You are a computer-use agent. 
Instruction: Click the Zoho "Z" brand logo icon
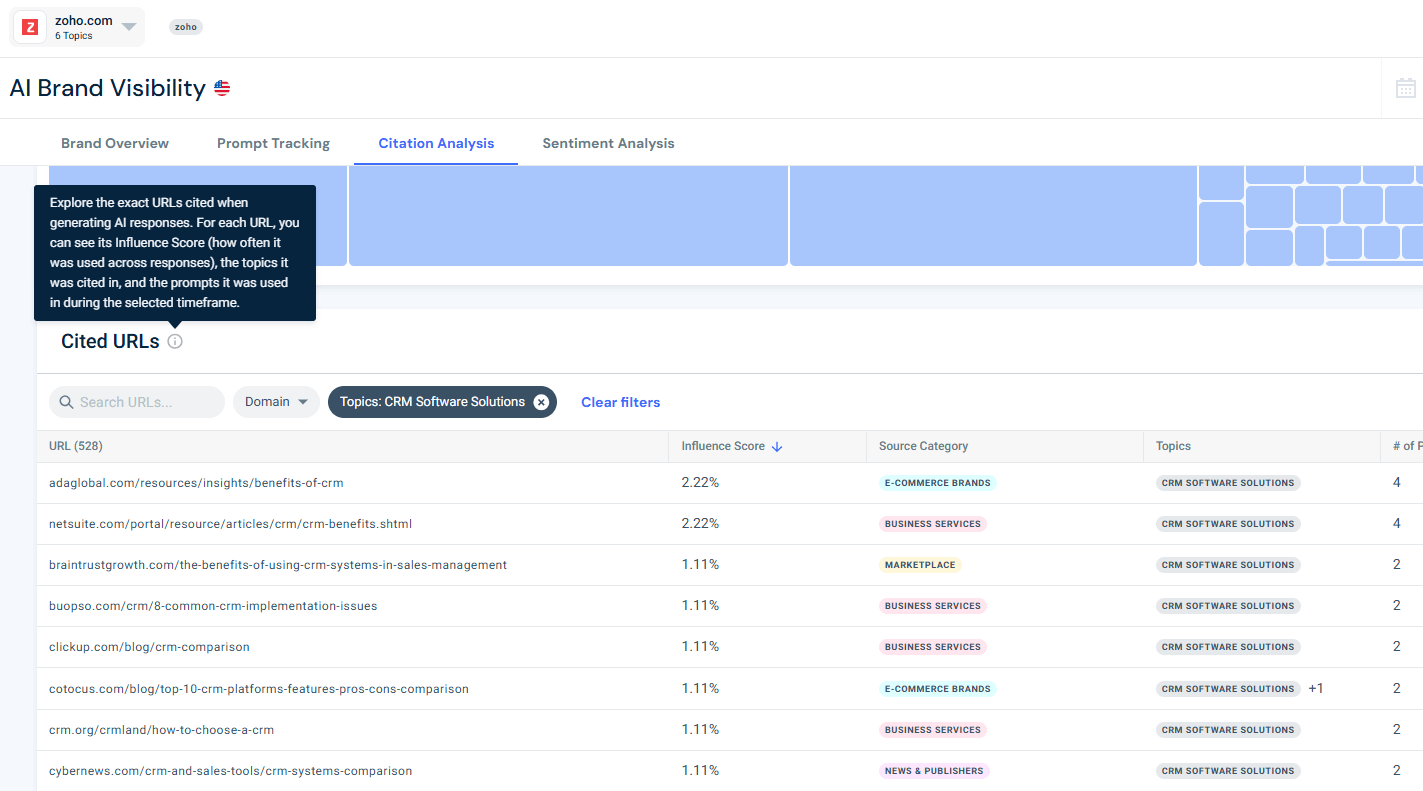pyautogui.click(x=29, y=26)
